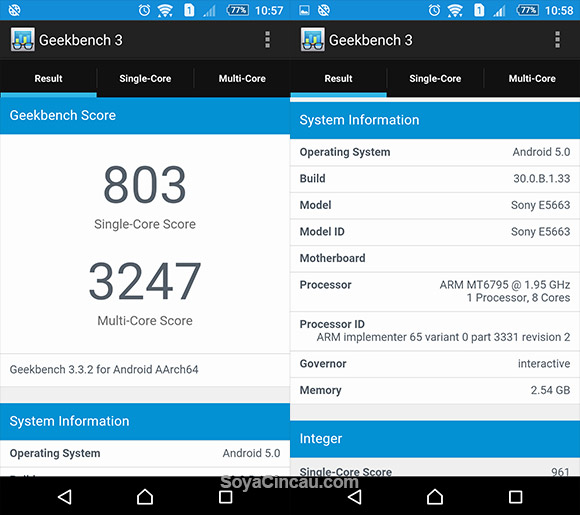Open overflow menu in right Geekbench screen
This screenshot has width=580, height=515.
(x=557, y=40)
